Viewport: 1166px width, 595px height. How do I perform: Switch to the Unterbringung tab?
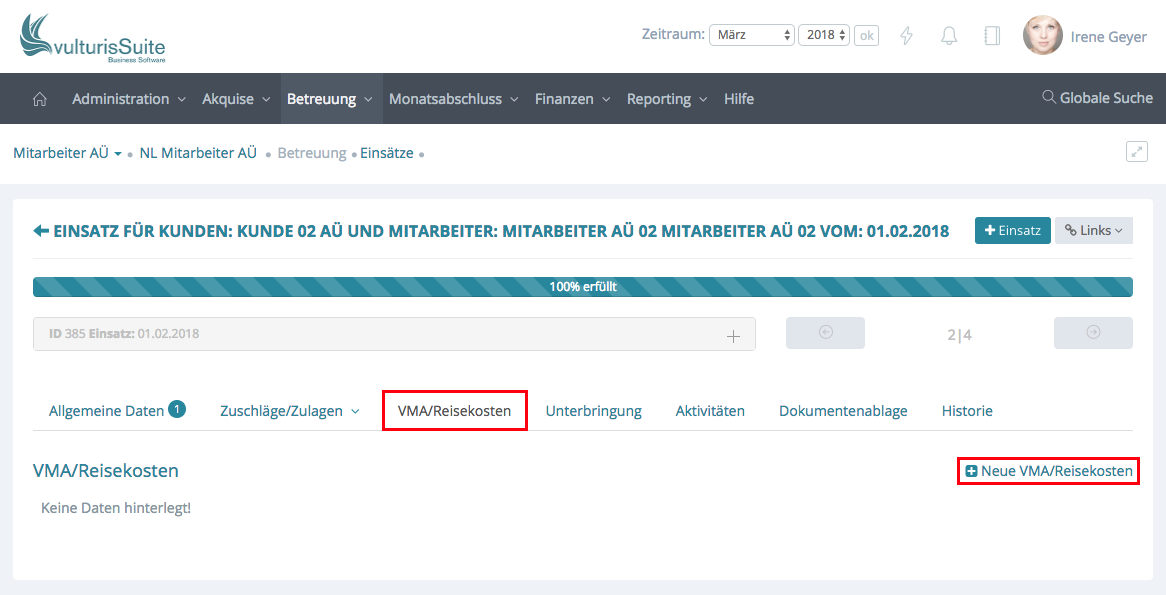tap(593, 411)
